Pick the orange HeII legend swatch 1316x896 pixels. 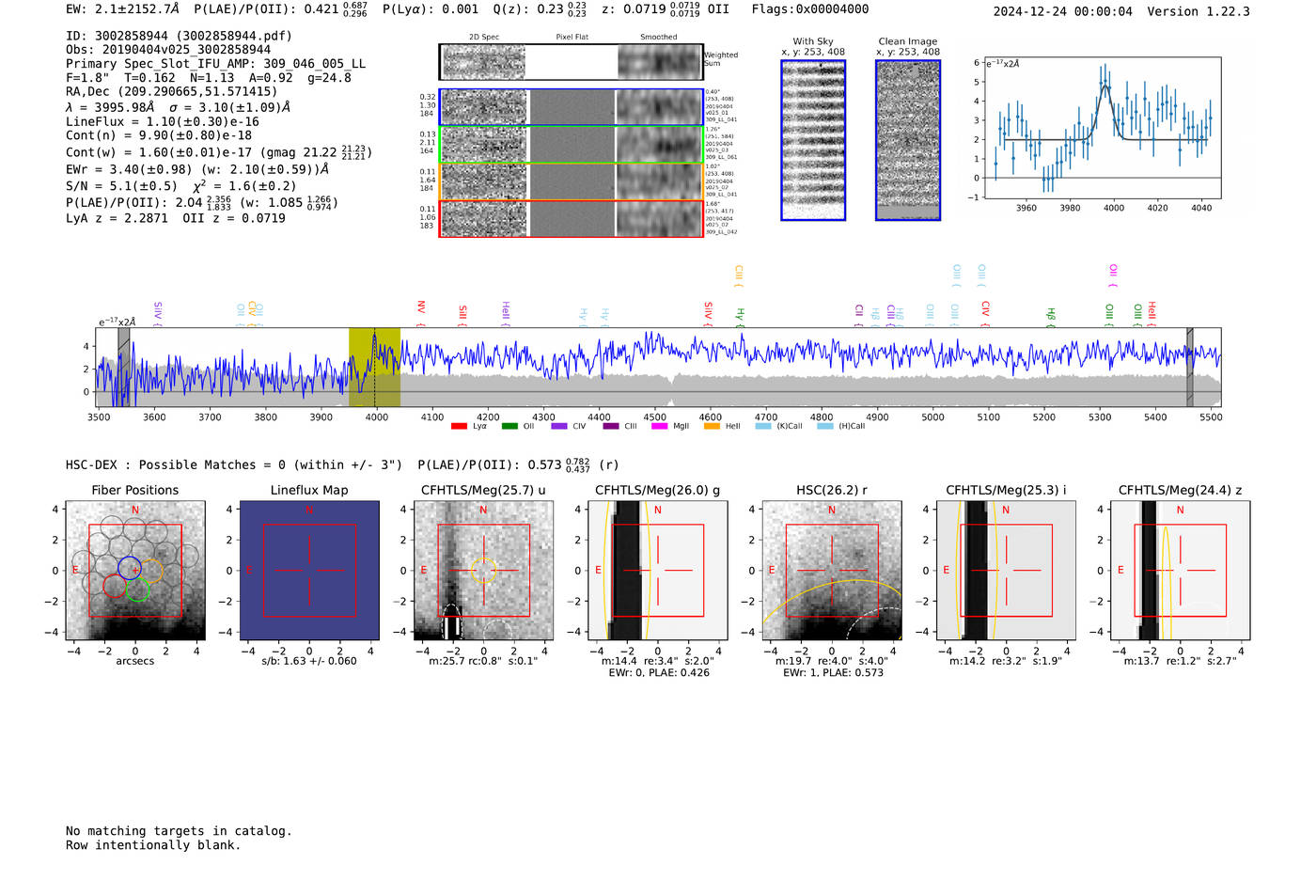(x=712, y=426)
